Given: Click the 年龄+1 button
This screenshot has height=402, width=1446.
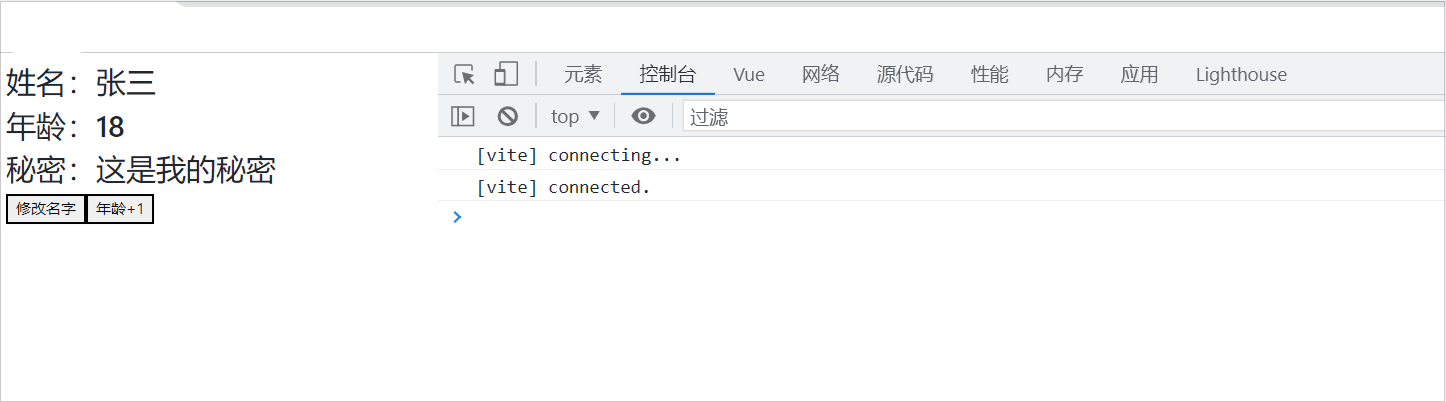Looking at the screenshot, I should click(x=120, y=209).
